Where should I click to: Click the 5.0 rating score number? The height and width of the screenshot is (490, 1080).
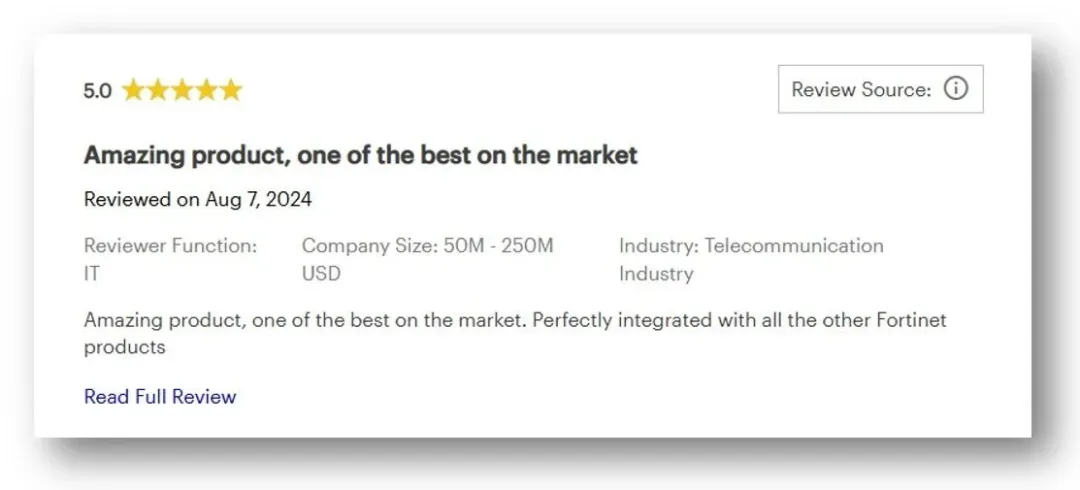(97, 91)
